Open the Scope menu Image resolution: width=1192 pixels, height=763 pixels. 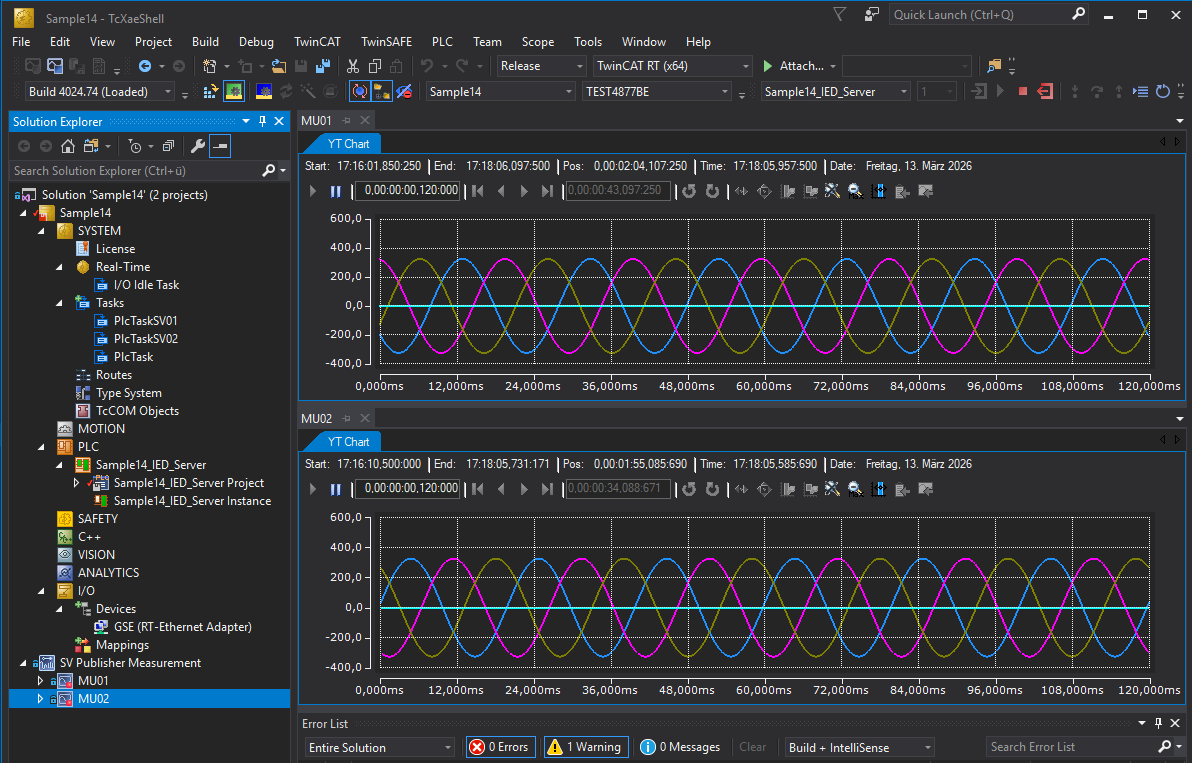(x=537, y=42)
